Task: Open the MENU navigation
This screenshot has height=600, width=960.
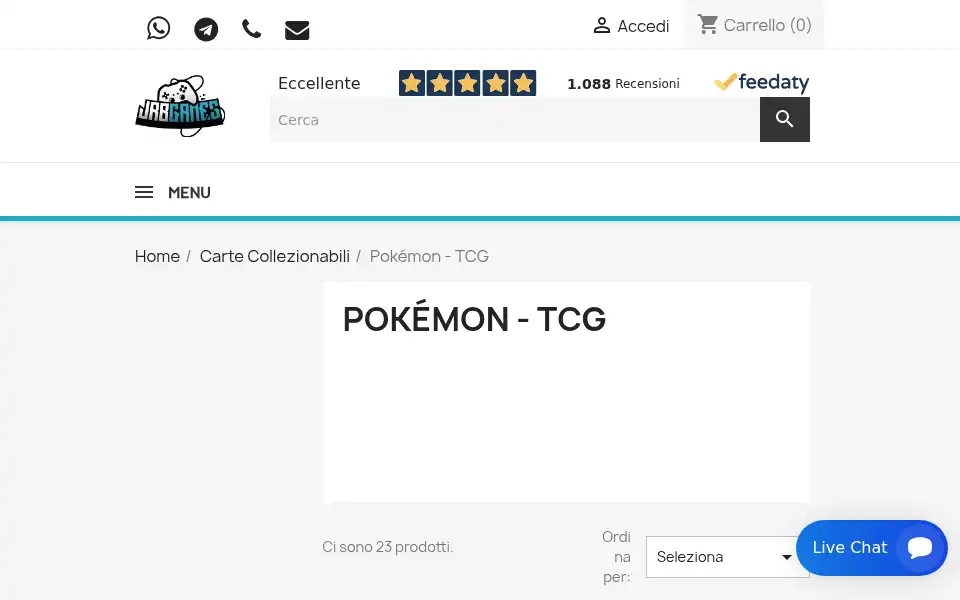Action: pyautogui.click(x=189, y=193)
